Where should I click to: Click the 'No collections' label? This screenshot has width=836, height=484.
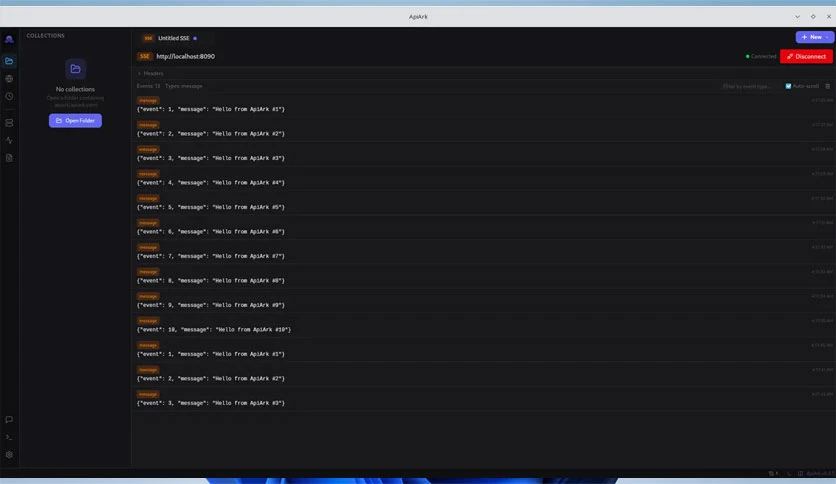pos(75,89)
